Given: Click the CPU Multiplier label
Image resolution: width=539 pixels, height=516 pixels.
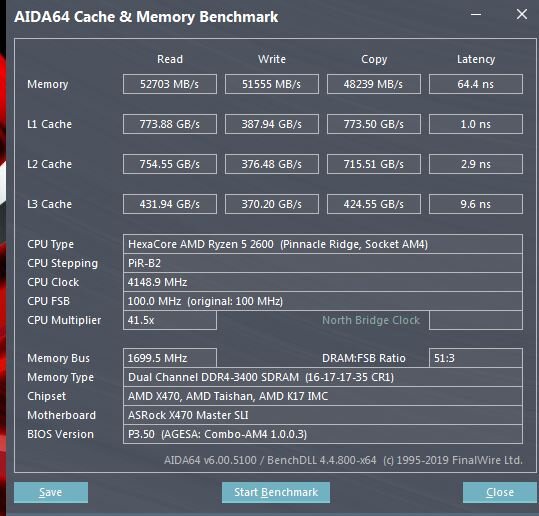Looking at the screenshot, I should tap(64, 320).
